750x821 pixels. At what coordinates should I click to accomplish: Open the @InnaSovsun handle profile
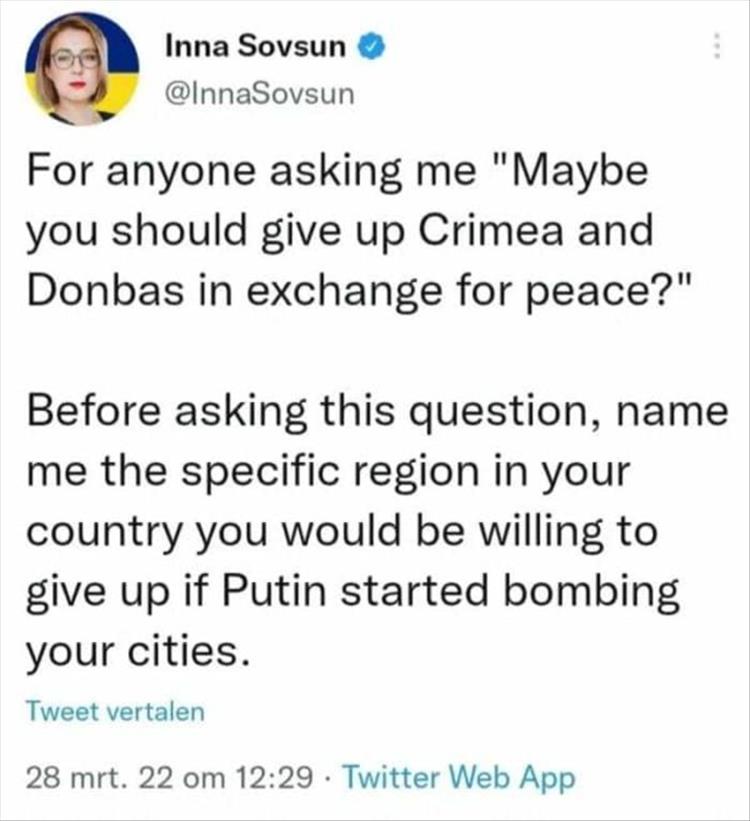coord(260,94)
